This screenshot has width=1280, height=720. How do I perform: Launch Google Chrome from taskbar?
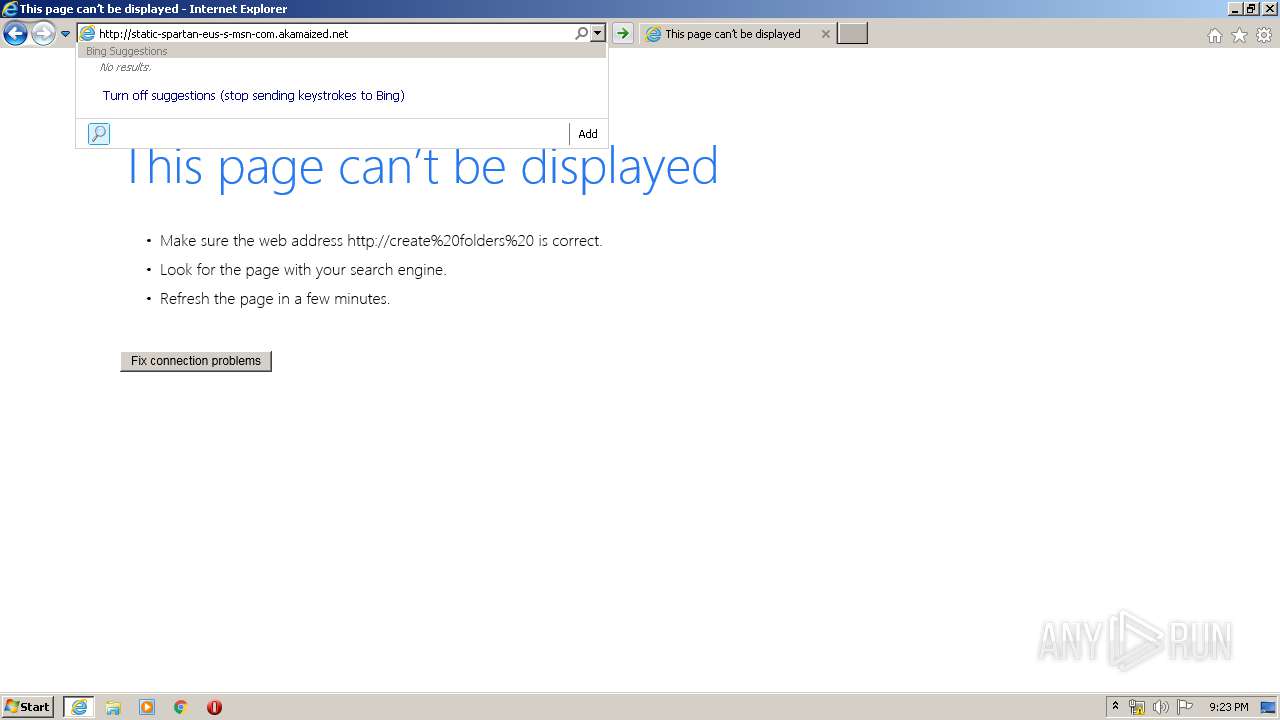181,707
